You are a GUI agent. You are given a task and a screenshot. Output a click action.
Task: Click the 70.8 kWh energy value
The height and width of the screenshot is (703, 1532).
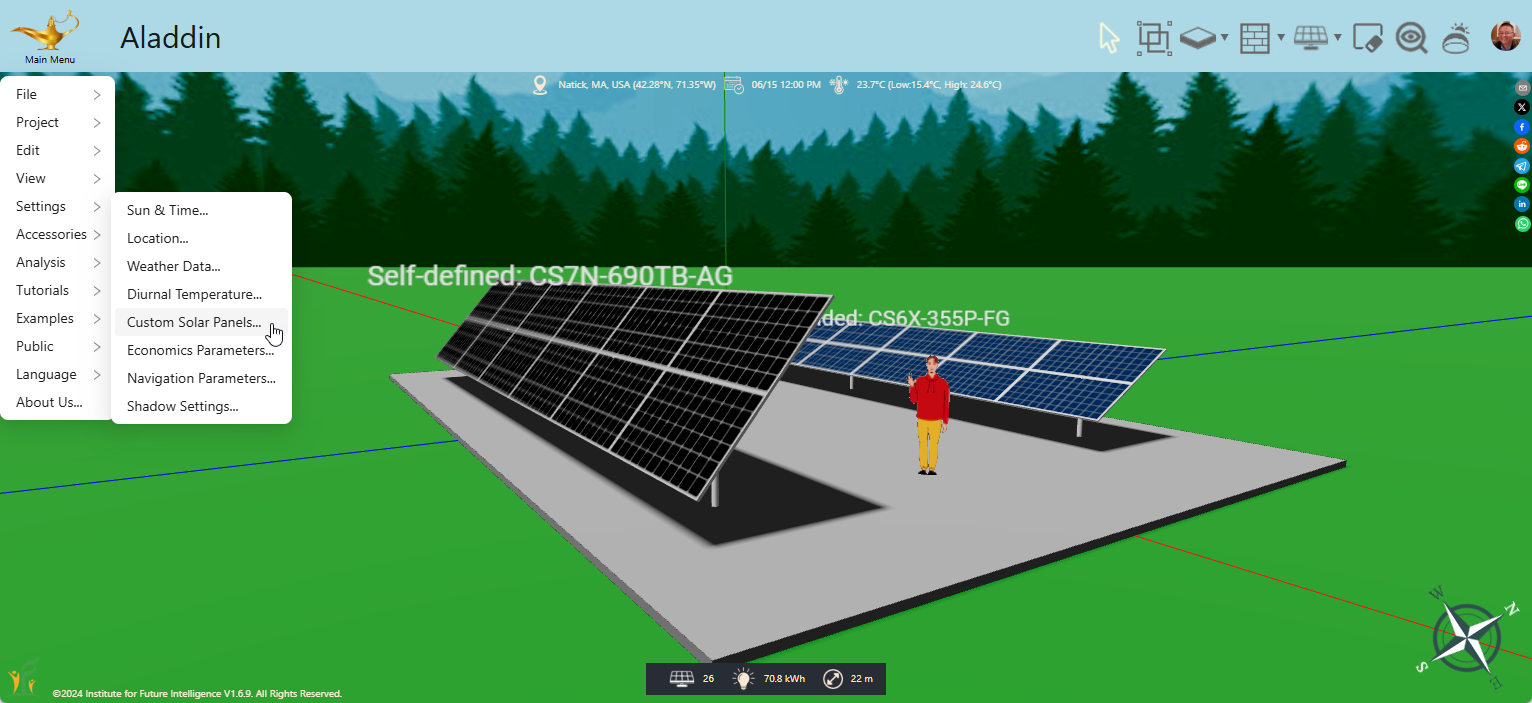[x=785, y=679]
